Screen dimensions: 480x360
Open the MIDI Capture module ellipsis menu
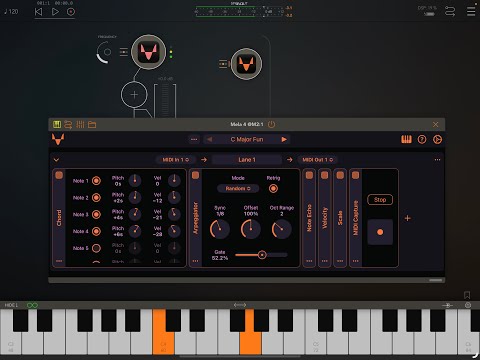(356, 261)
